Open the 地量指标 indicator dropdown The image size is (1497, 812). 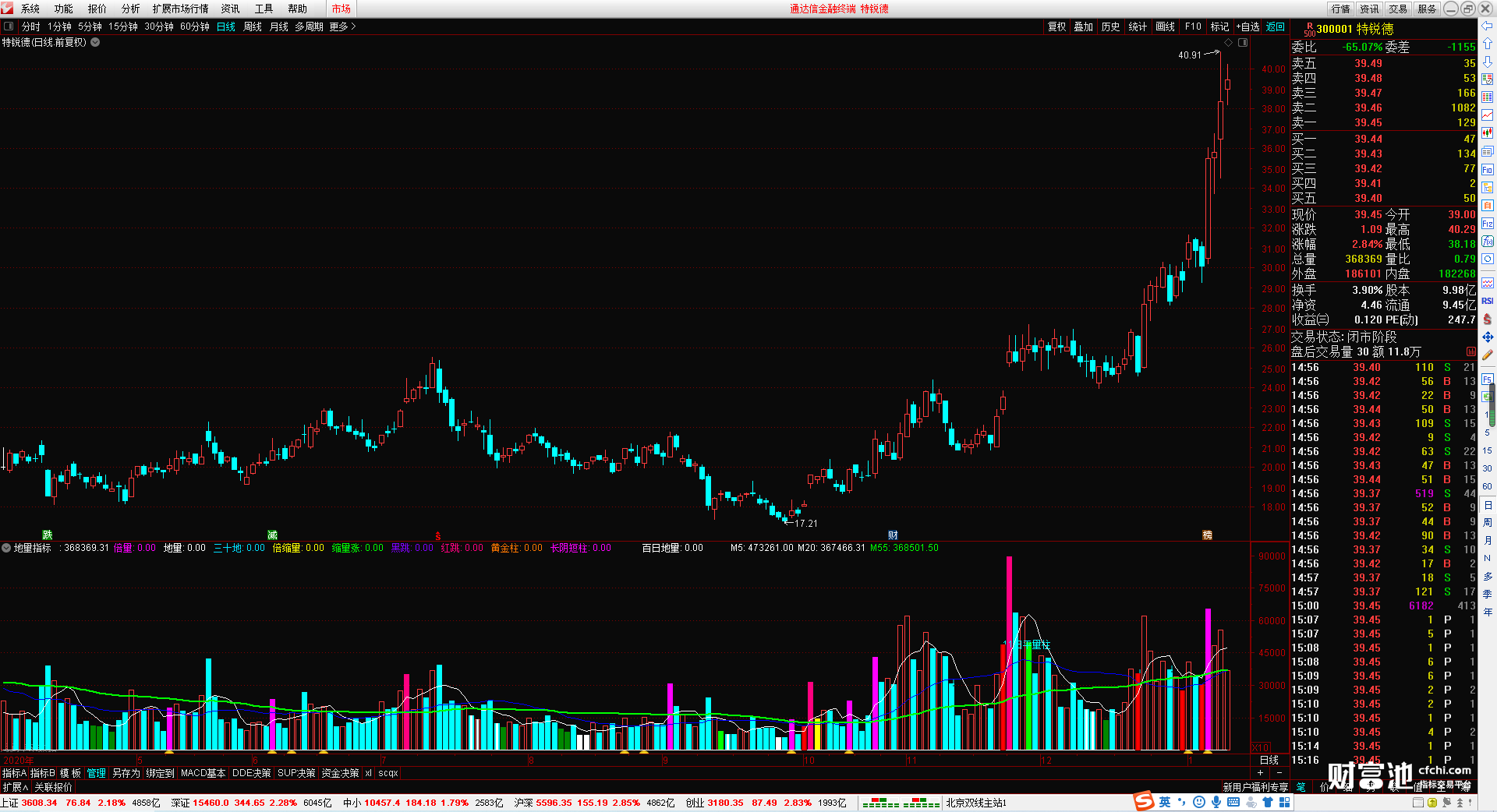6,548
